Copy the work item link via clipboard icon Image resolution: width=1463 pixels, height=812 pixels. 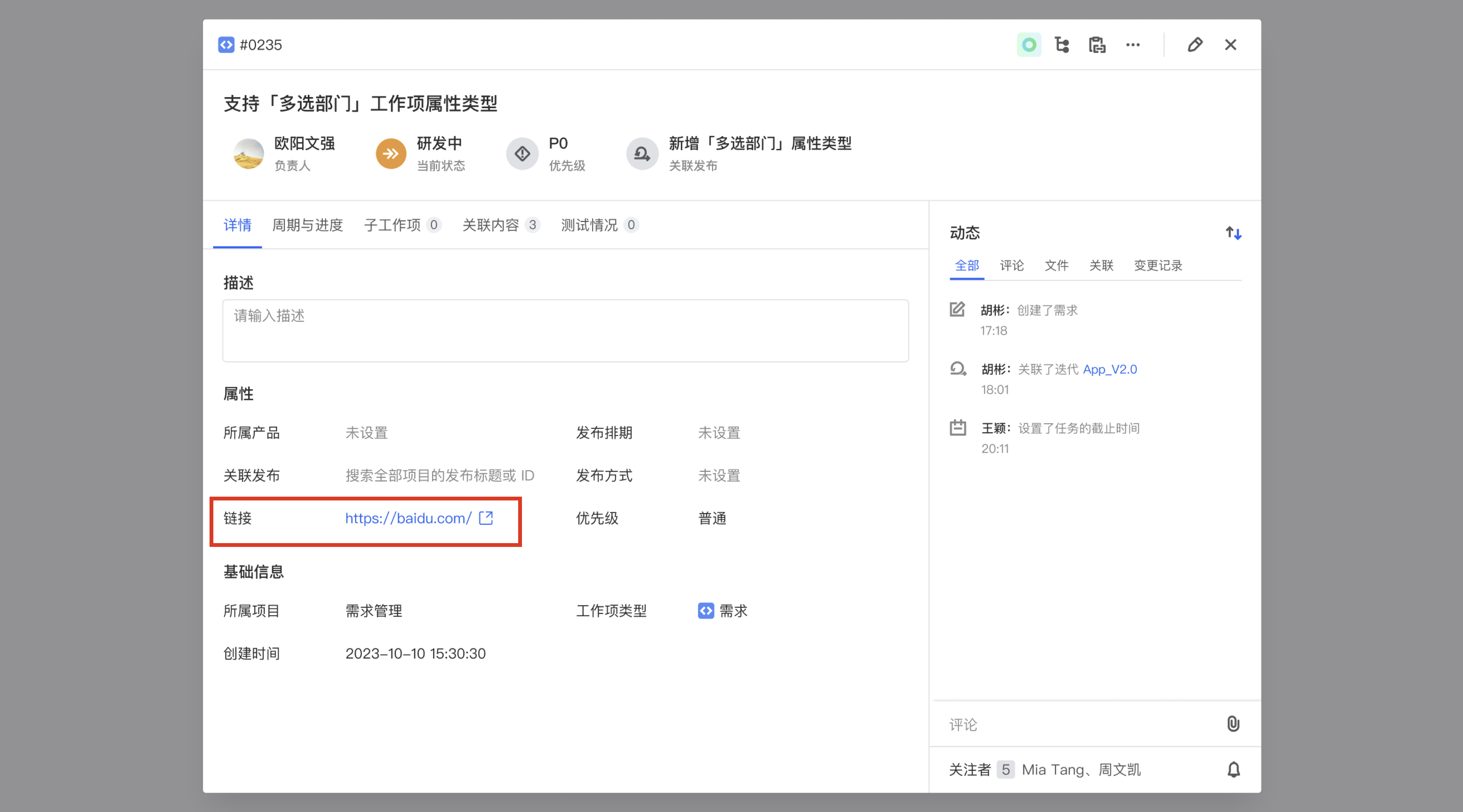click(x=1097, y=44)
